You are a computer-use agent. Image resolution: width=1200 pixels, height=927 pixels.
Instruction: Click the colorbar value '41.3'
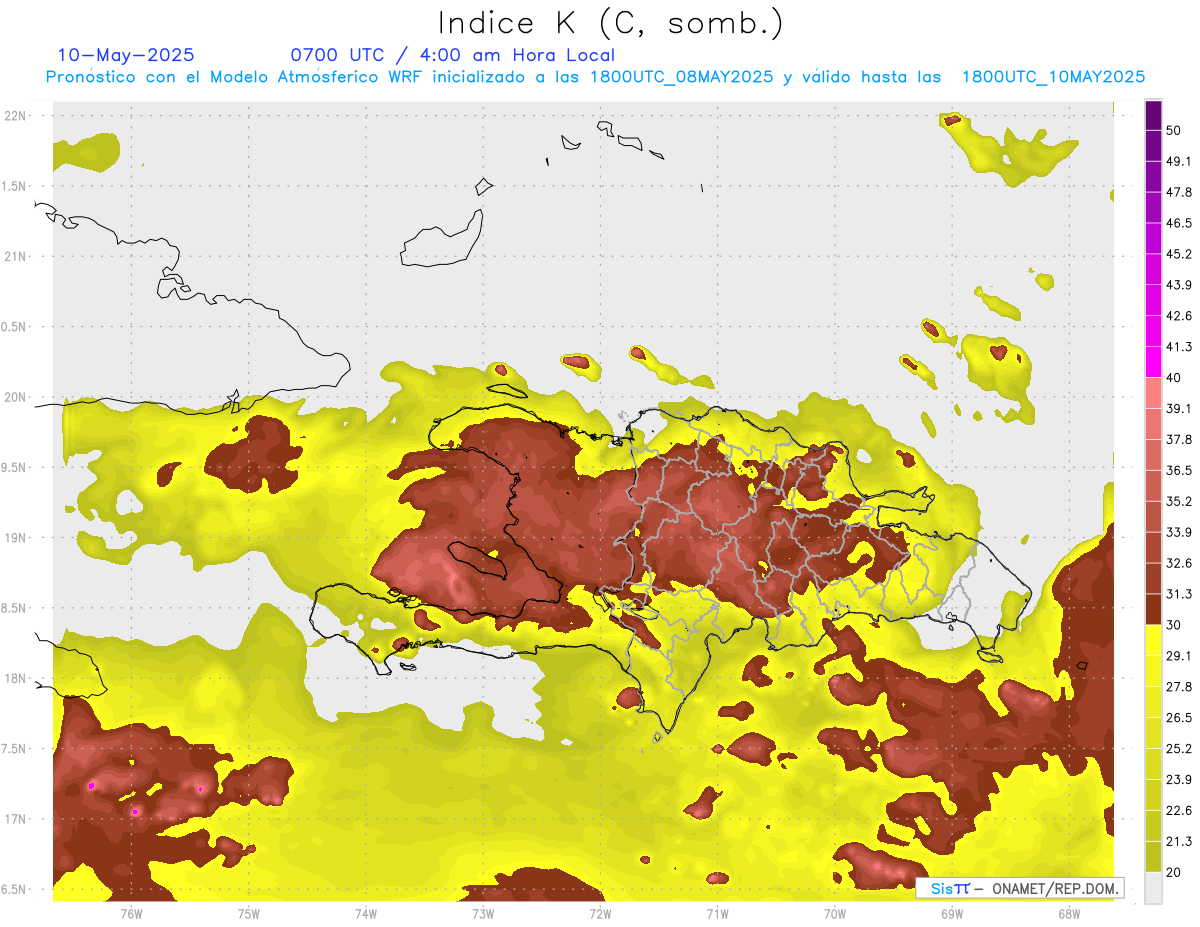click(x=1178, y=348)
